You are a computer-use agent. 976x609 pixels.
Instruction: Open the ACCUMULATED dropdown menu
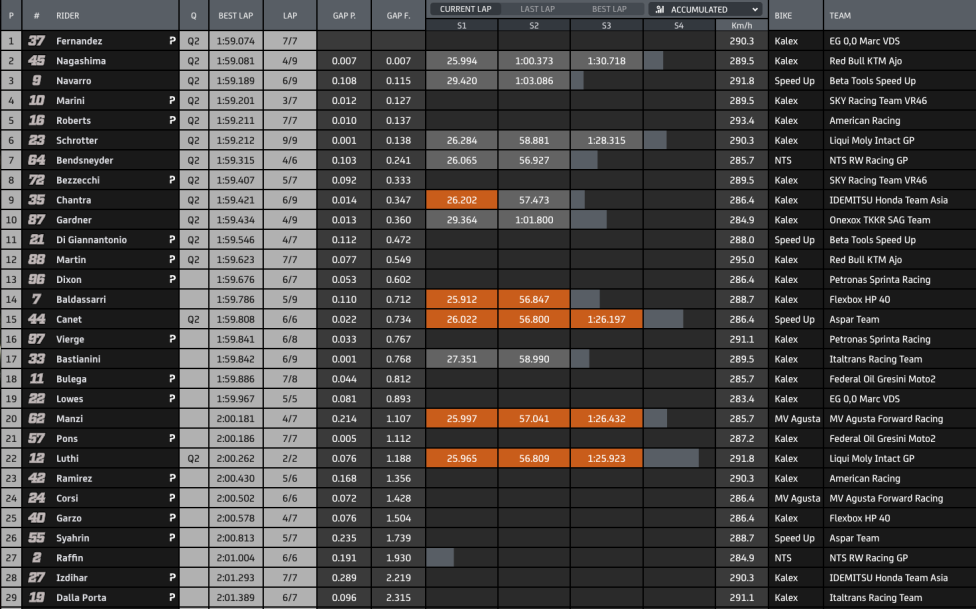(705, 9)
